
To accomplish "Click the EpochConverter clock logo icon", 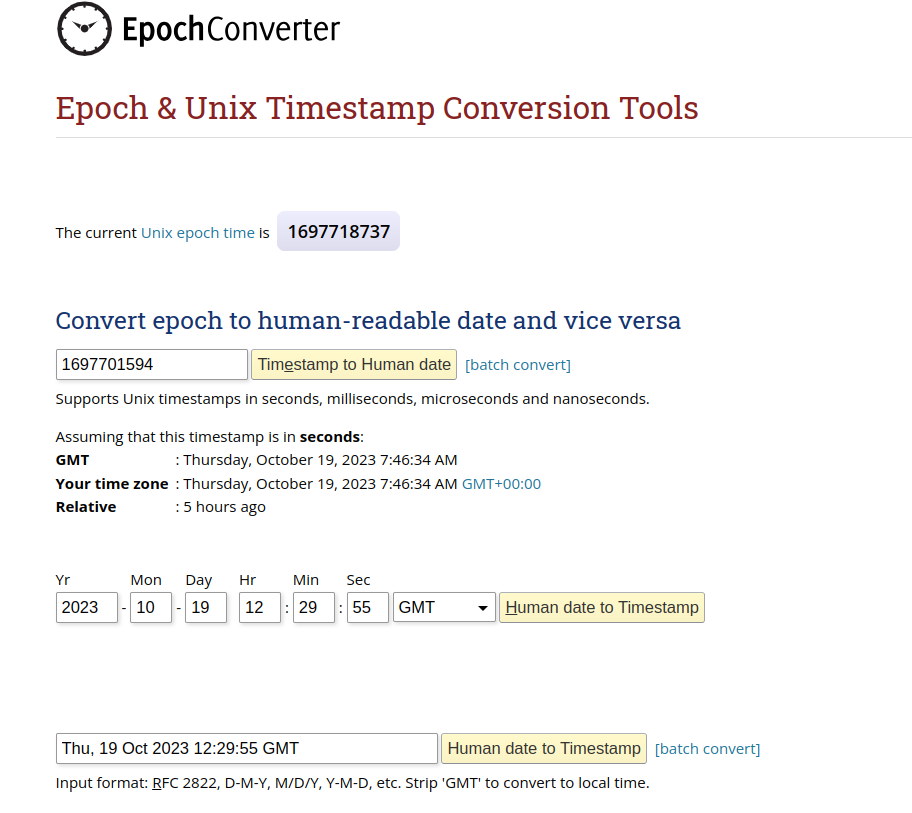I will pyautogui.click(x=84, y=29).
